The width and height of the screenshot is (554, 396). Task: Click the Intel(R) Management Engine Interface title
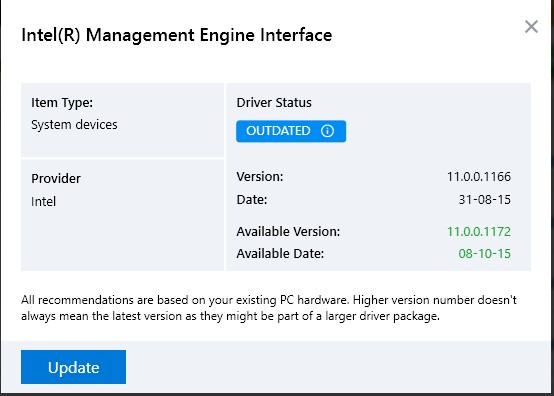tap(177, 35)
